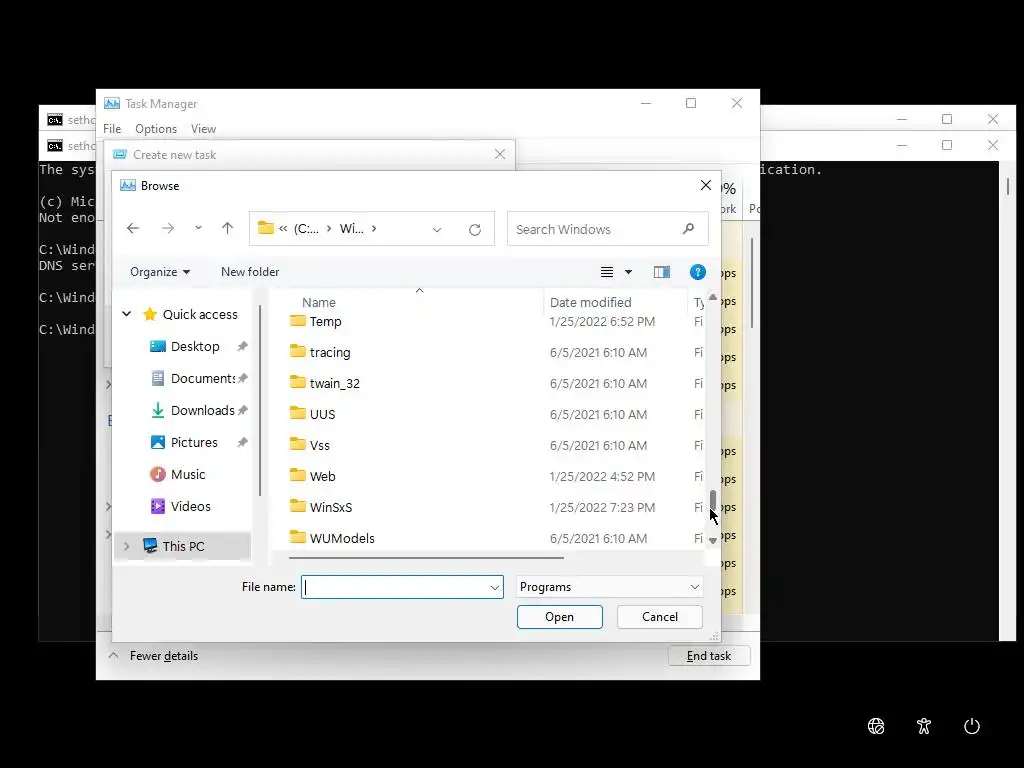Image resolution: width=1024 pixels, height=768 pixels.
Task: Create a New folder
Action: [249, 272]
